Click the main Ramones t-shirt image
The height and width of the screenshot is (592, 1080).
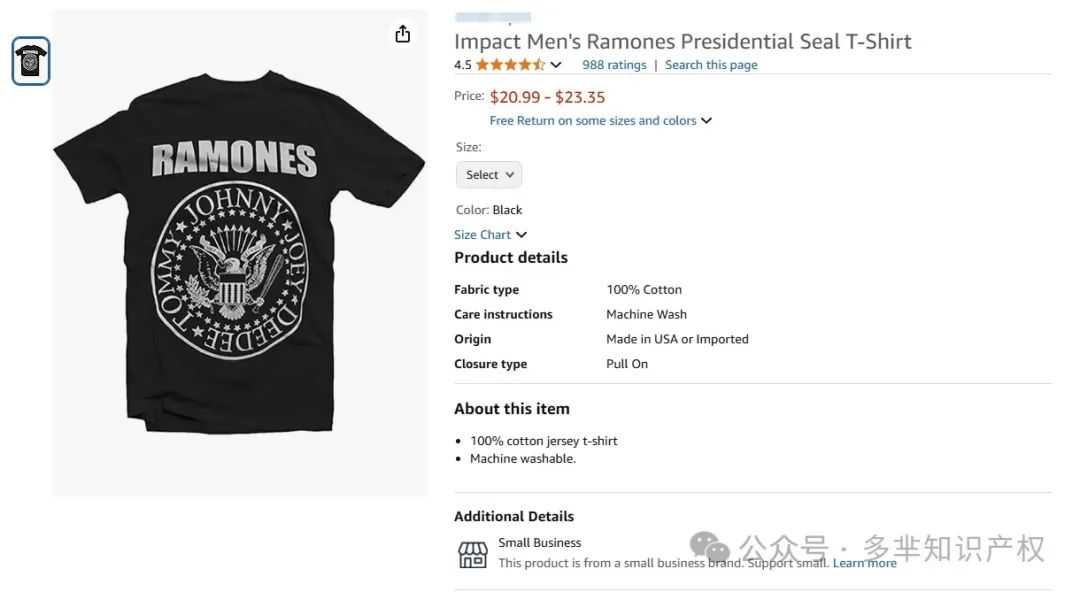239,252
